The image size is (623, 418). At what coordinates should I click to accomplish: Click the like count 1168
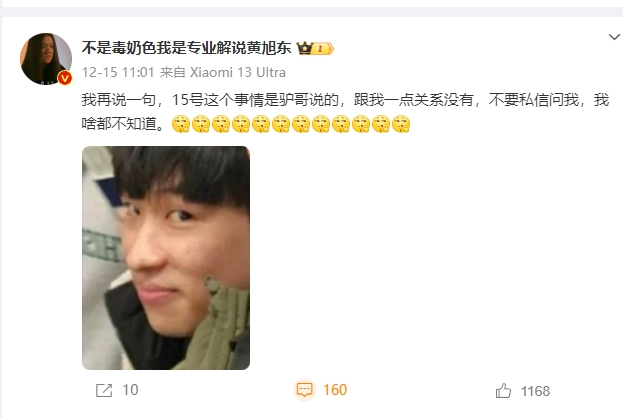pyautogui.click(x=535, y=391)
